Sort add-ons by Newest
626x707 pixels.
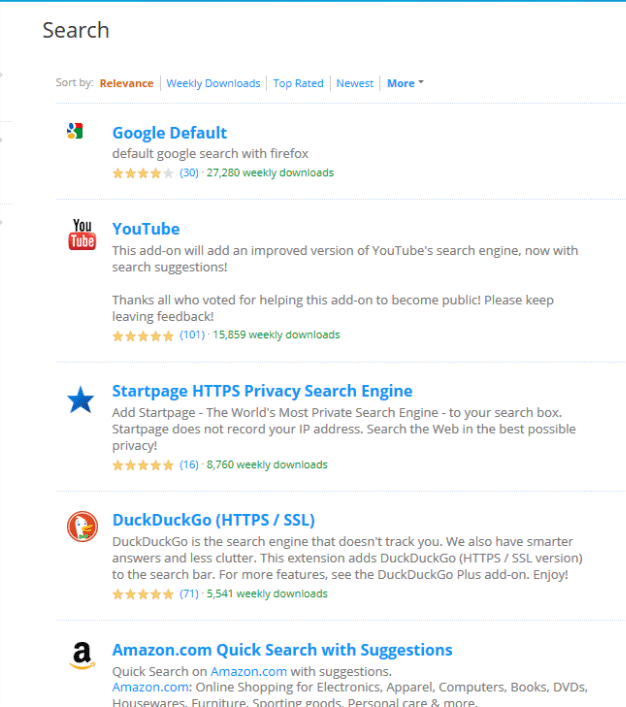(x=355, y=83)
